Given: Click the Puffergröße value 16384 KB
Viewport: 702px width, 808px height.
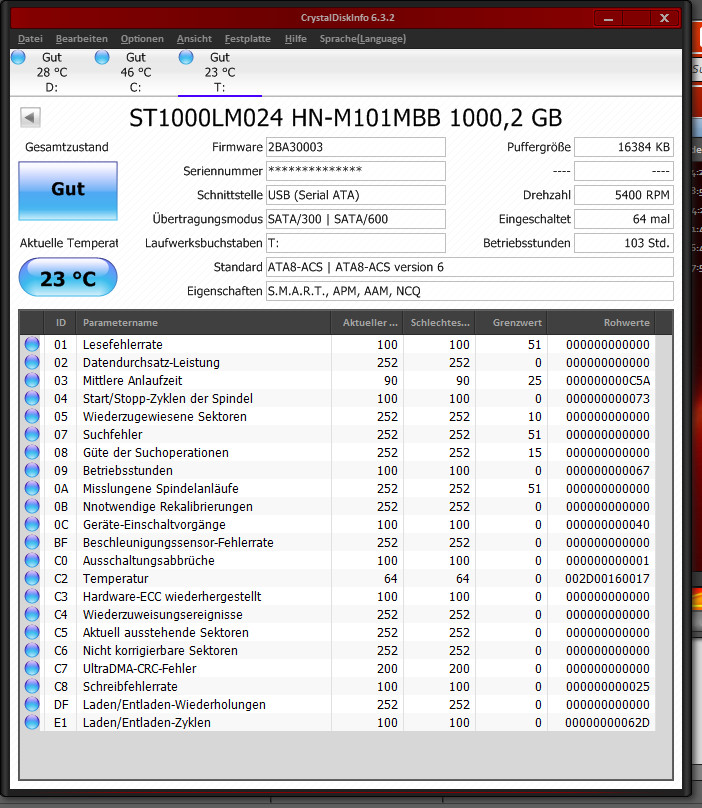Looking at the screenshot, I should click(x=624, y=147).
